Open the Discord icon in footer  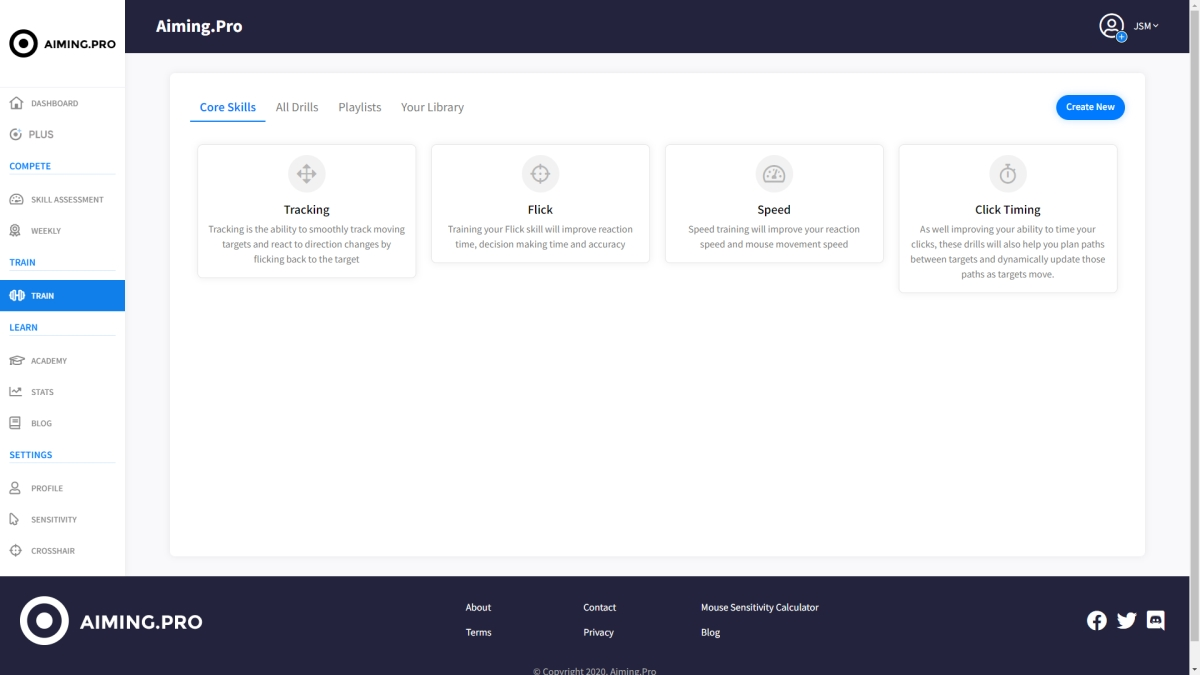tap(1156, 621)
